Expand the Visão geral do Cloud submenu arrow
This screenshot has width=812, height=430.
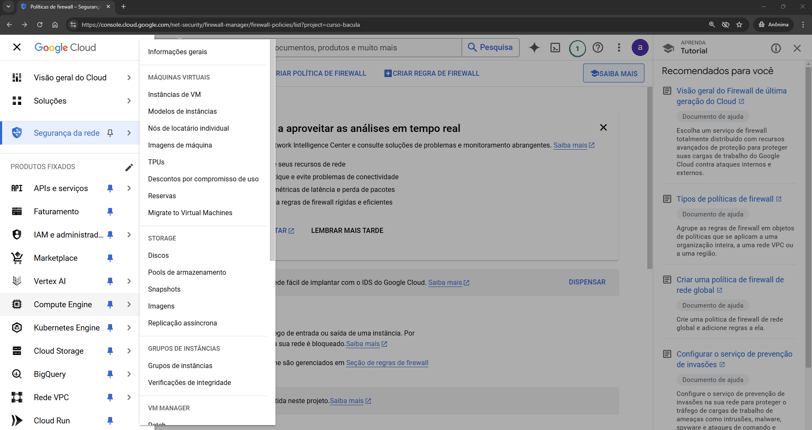(x=129, y=77)
